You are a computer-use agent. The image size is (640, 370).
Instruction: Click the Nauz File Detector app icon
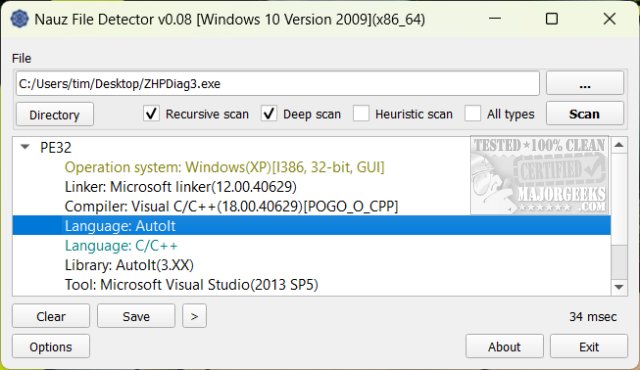[19, 19]
